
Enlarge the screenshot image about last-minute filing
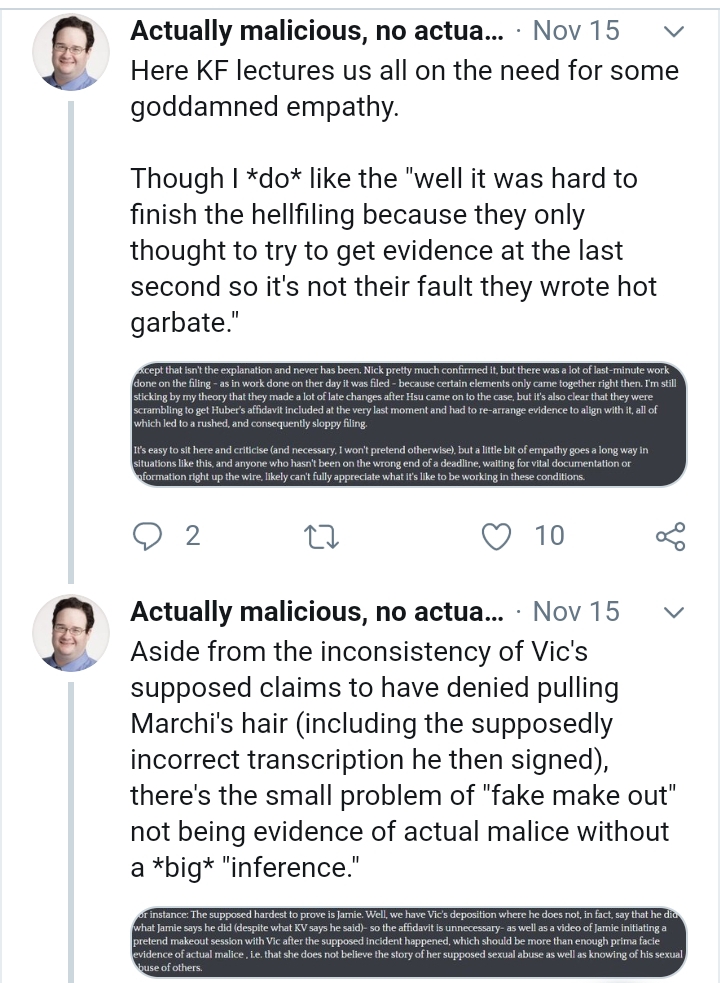(x=409, y=424)
